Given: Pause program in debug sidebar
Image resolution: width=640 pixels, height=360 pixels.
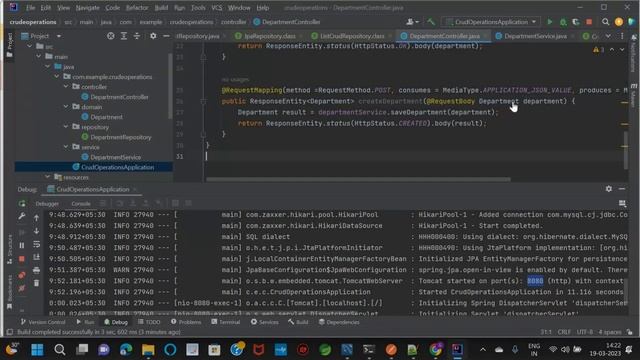Looking at the screenshot, I should pos(22,245).
